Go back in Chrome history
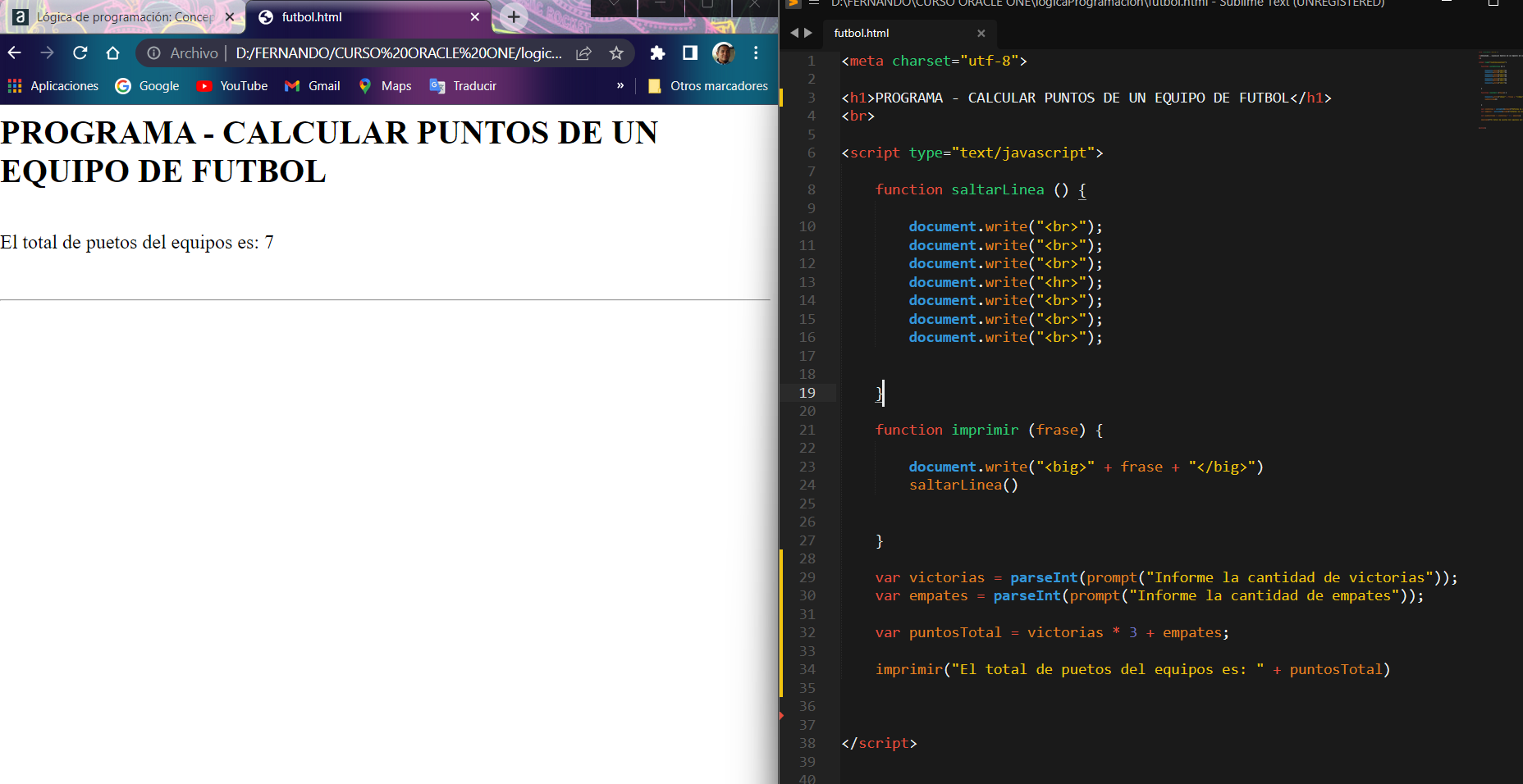 point(15,53)
